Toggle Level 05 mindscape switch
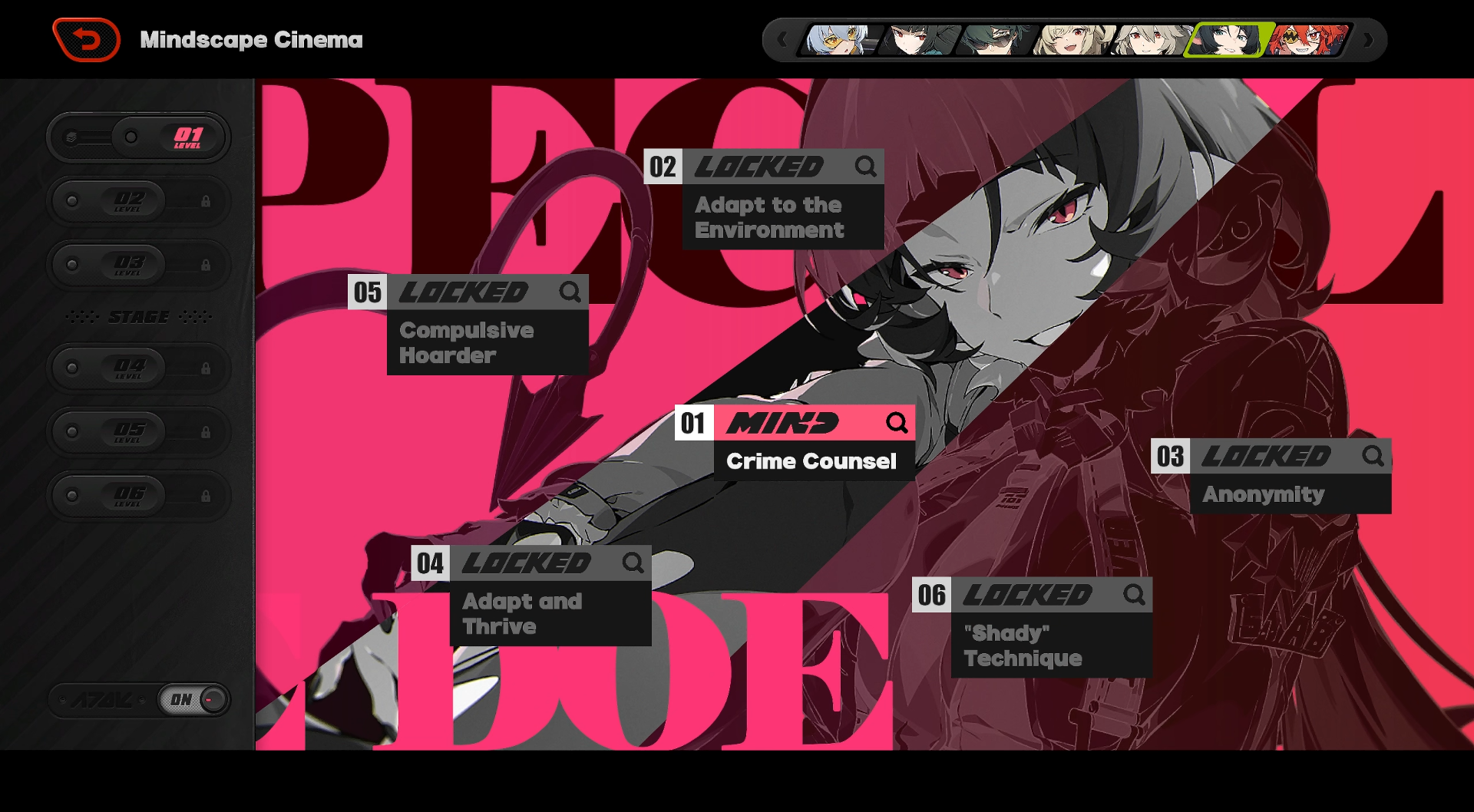Image resolution: width=1474 pixels, height=812 pixels. click(139, 432)
